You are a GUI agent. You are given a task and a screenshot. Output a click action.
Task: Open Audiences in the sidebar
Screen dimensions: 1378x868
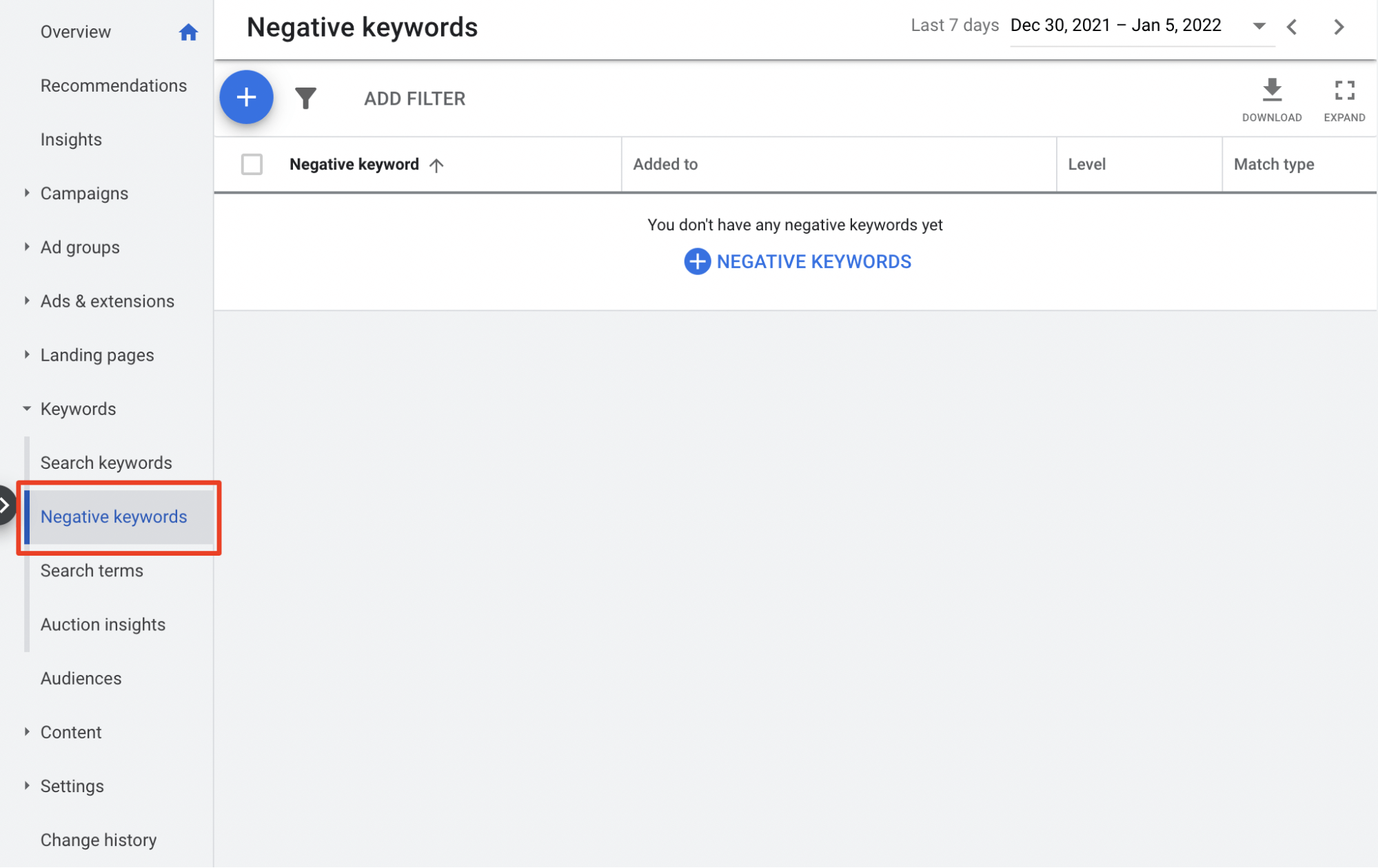point(81,678)
